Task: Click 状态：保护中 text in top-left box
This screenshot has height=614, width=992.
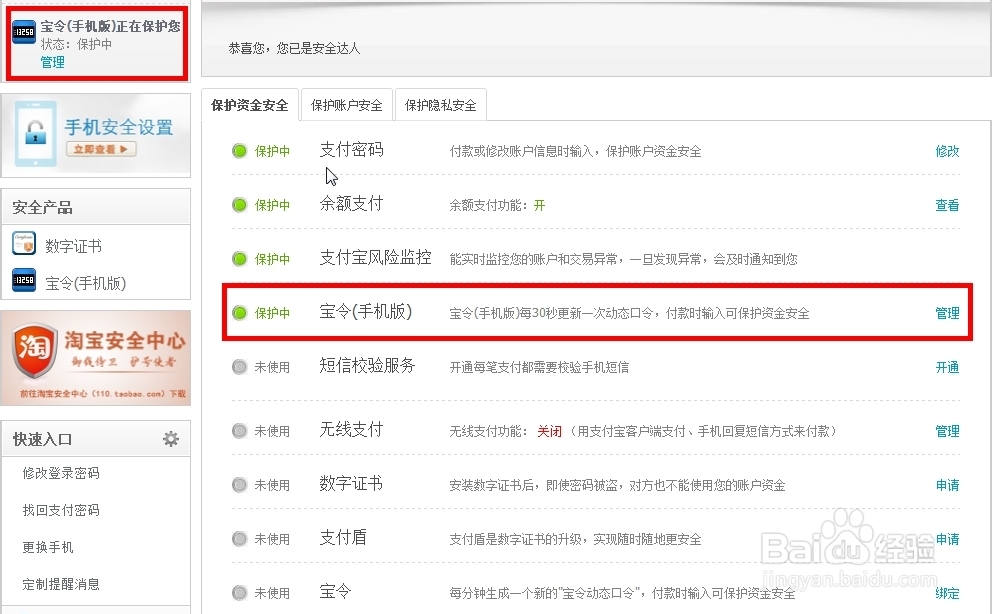Action: point(76,44)
